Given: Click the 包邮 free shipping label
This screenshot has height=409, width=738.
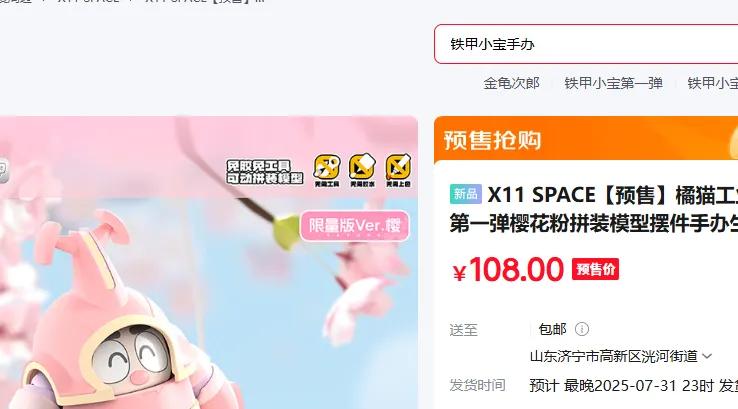Looking at the screenshot, I should [x=553, y=329].
